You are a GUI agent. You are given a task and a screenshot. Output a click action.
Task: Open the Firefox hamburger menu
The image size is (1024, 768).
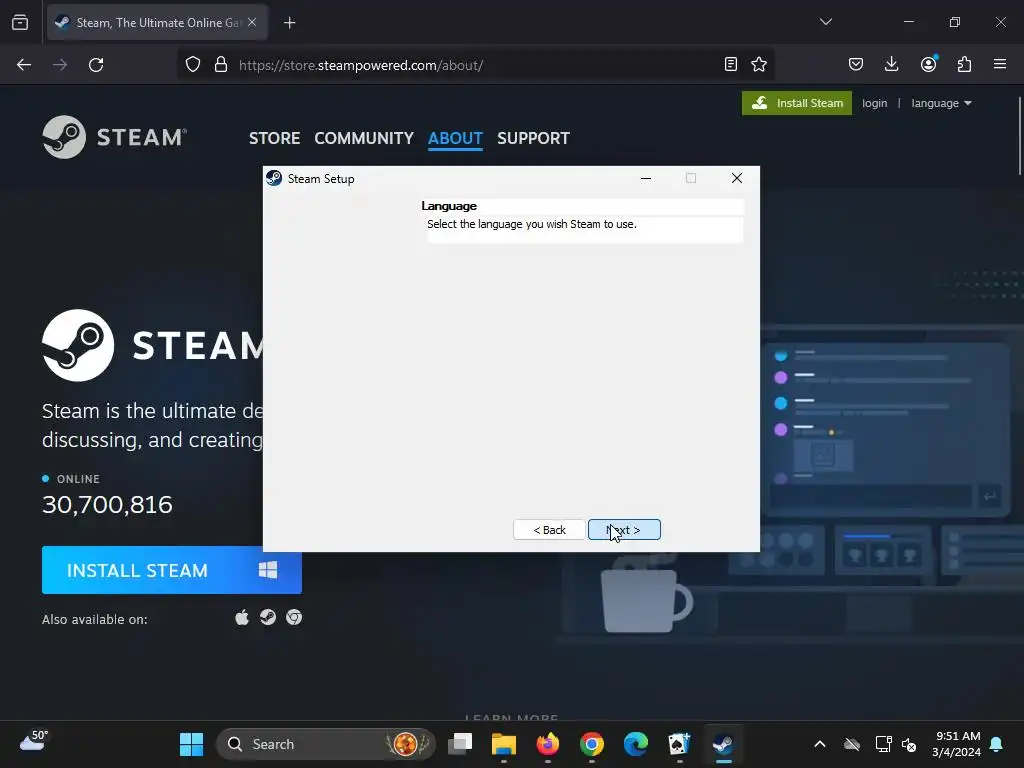[x=1000, y=64]
